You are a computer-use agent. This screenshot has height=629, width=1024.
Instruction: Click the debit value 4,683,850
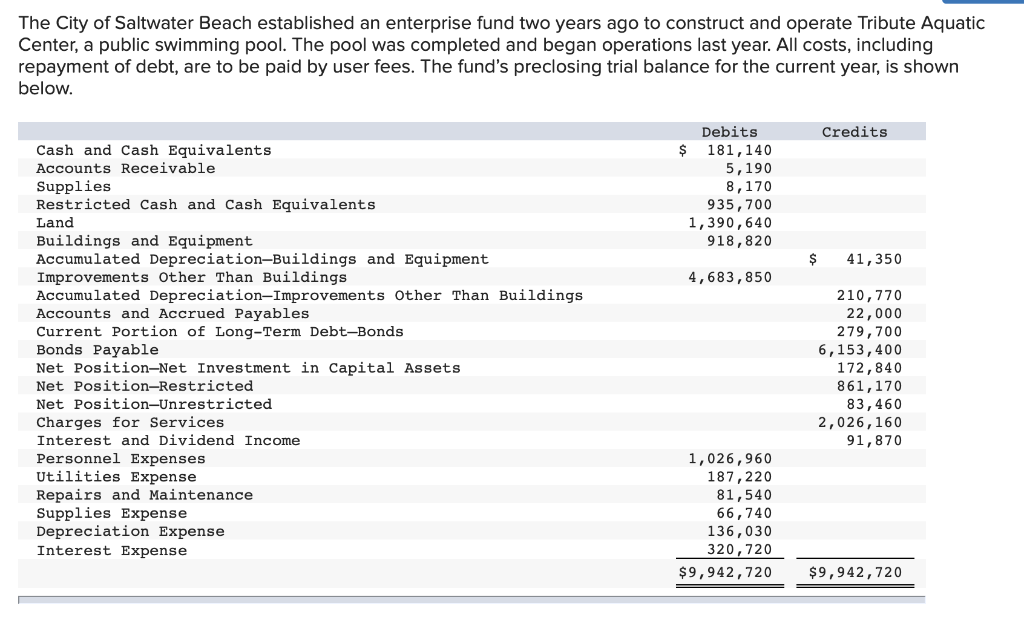(730, 278)
